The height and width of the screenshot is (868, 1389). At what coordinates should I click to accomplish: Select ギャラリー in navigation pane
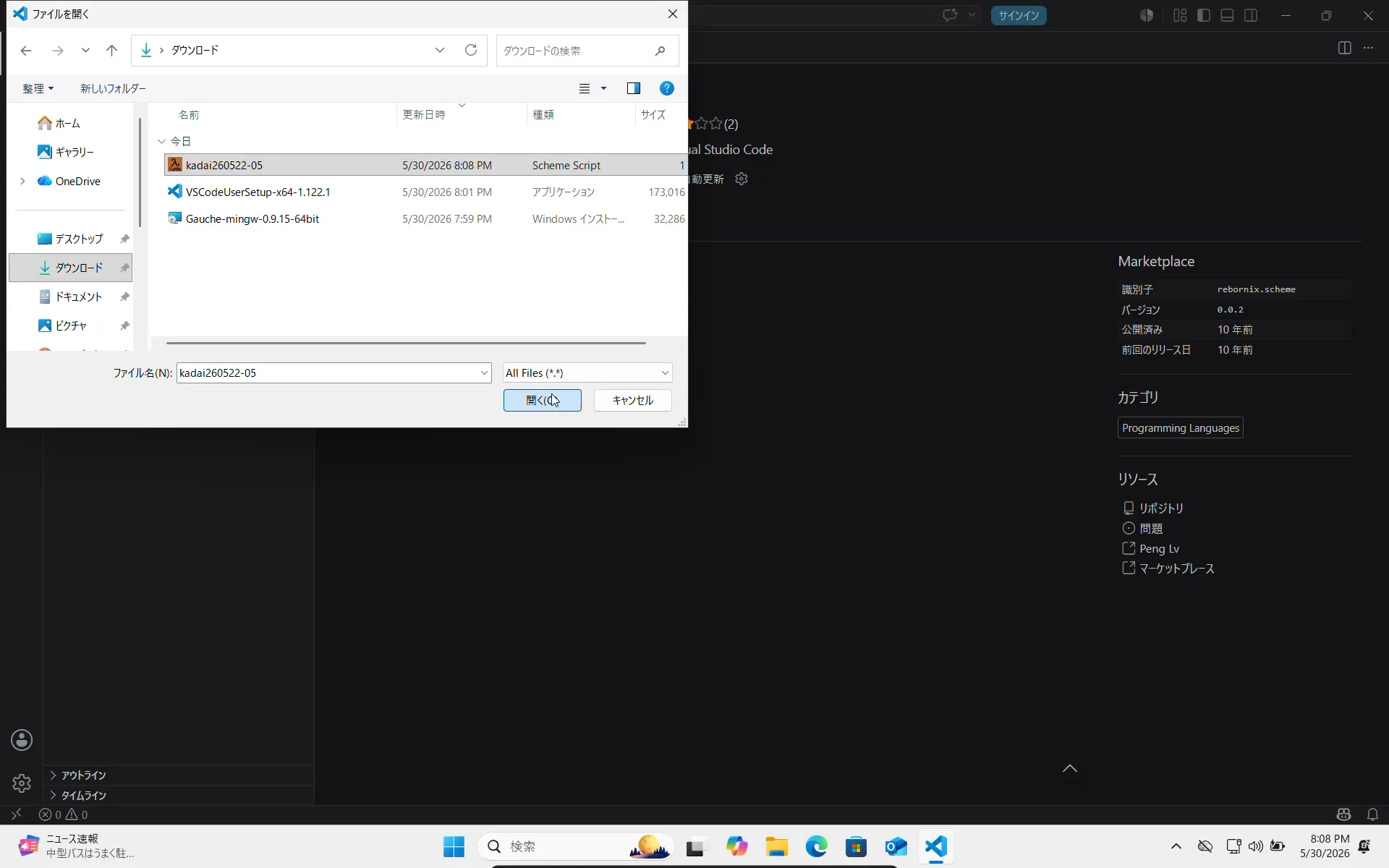tap(66, 152)
